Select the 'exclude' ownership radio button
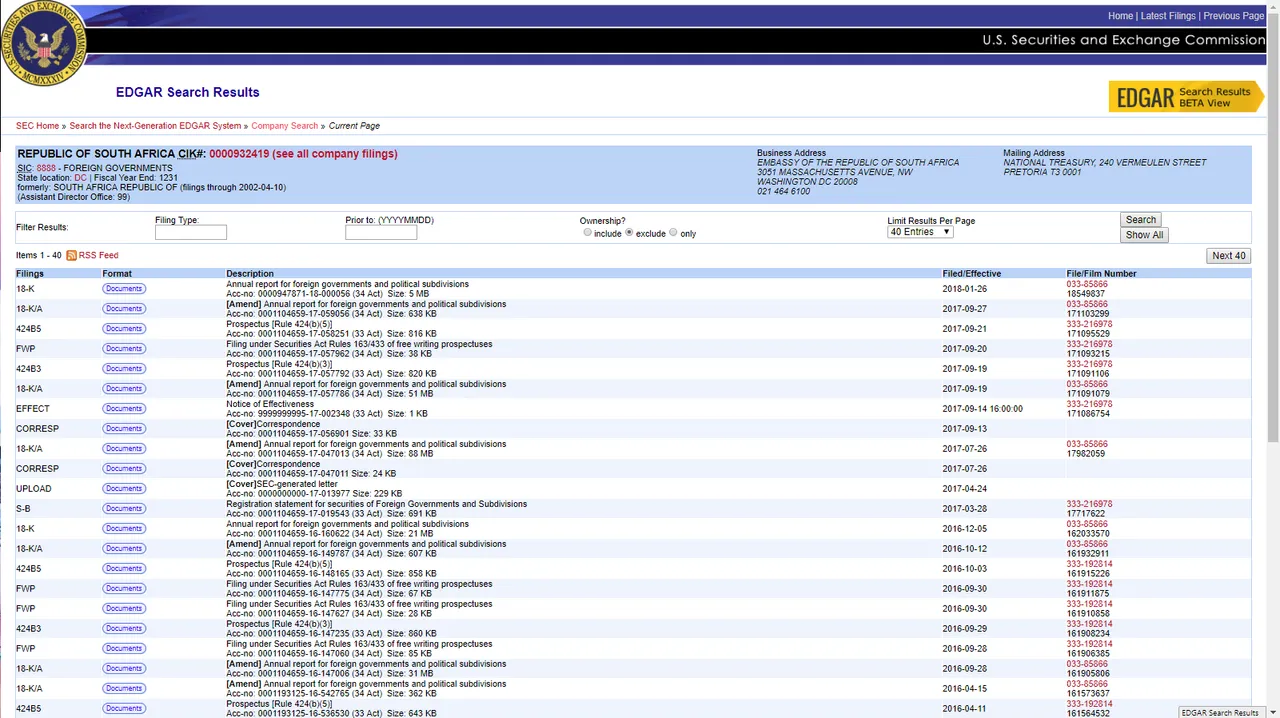1280x718 pixels. pos(630,232)
